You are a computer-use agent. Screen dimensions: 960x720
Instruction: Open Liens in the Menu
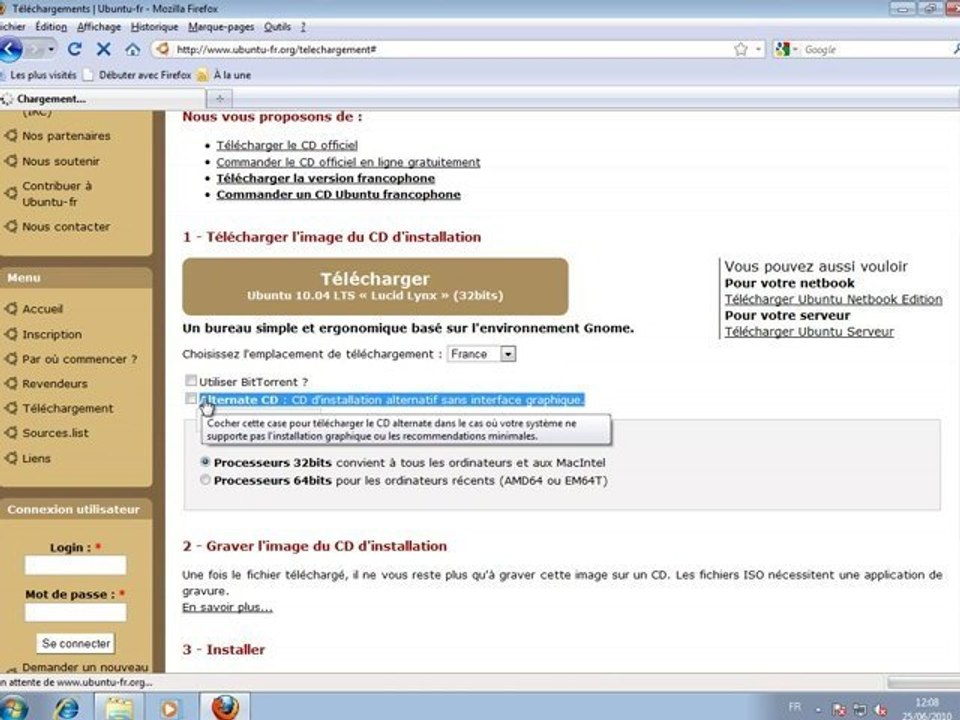(x=36, y=458)
